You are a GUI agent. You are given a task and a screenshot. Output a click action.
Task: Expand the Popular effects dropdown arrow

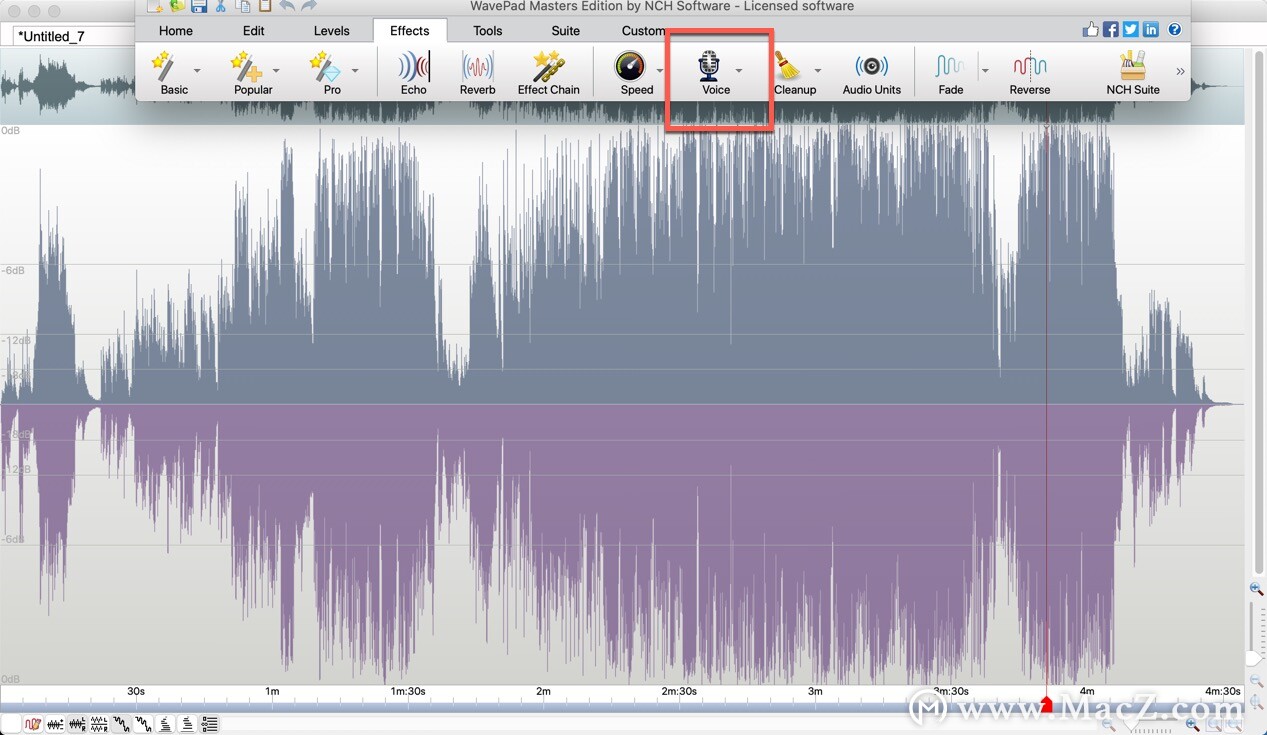[x=276, y=70]
